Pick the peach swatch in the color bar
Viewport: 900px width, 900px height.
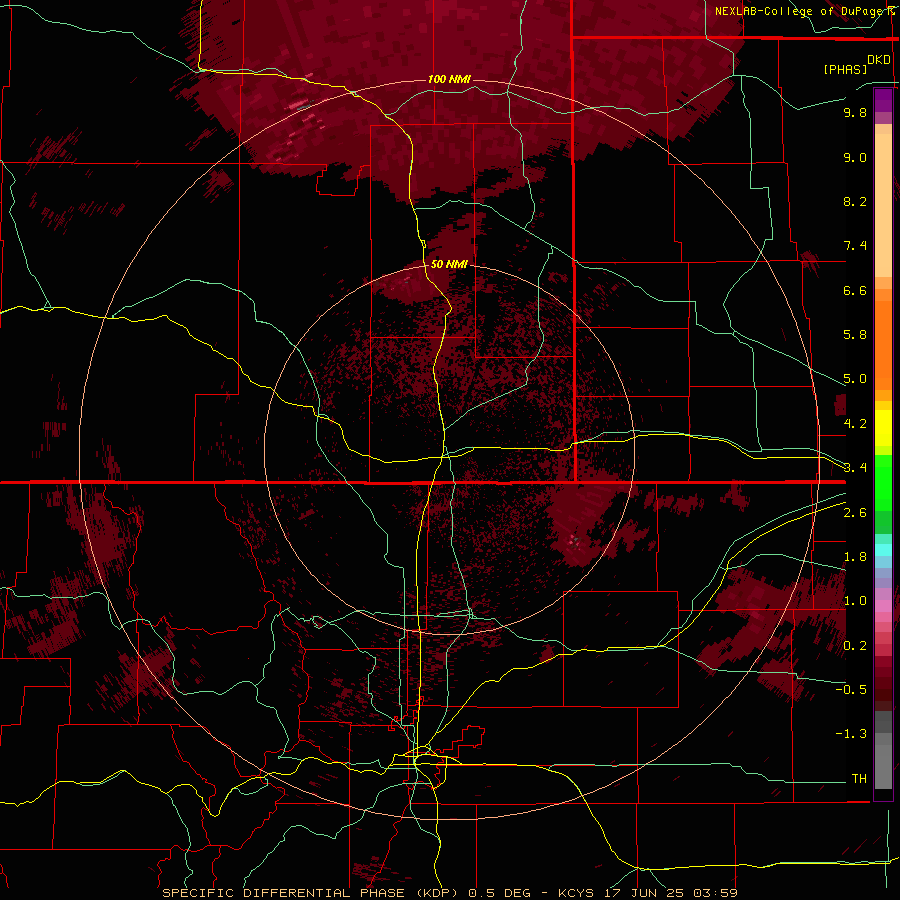[x=883, y=205]
